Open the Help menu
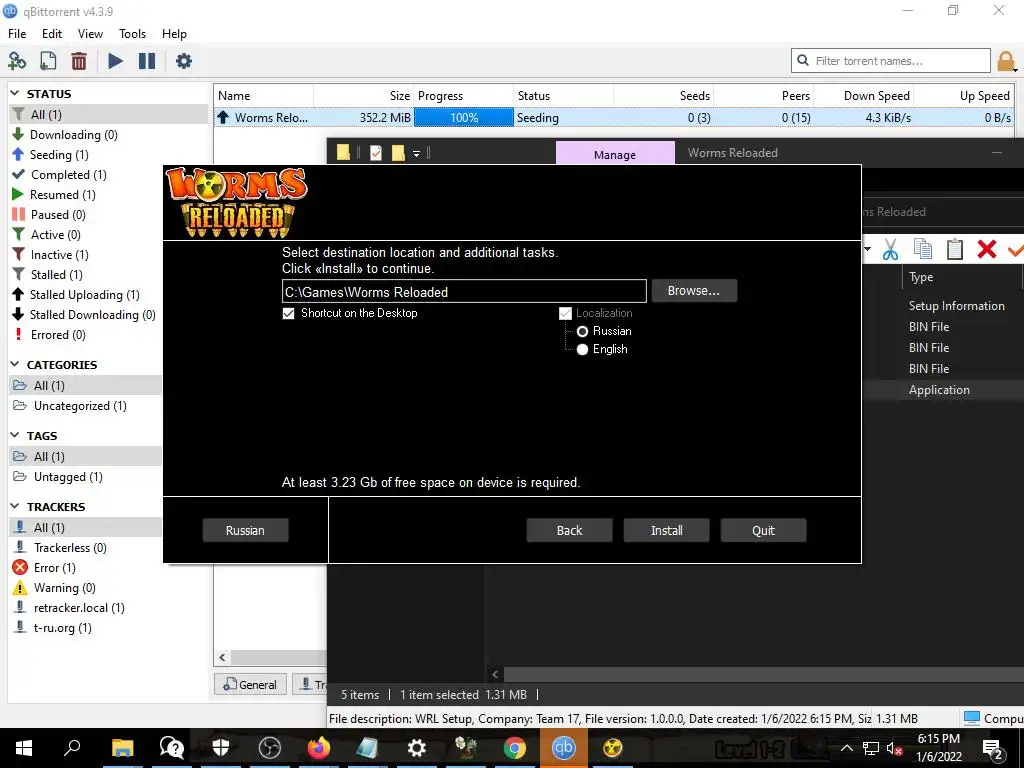Screen dimensions: 1024x768 click(174, 34)
